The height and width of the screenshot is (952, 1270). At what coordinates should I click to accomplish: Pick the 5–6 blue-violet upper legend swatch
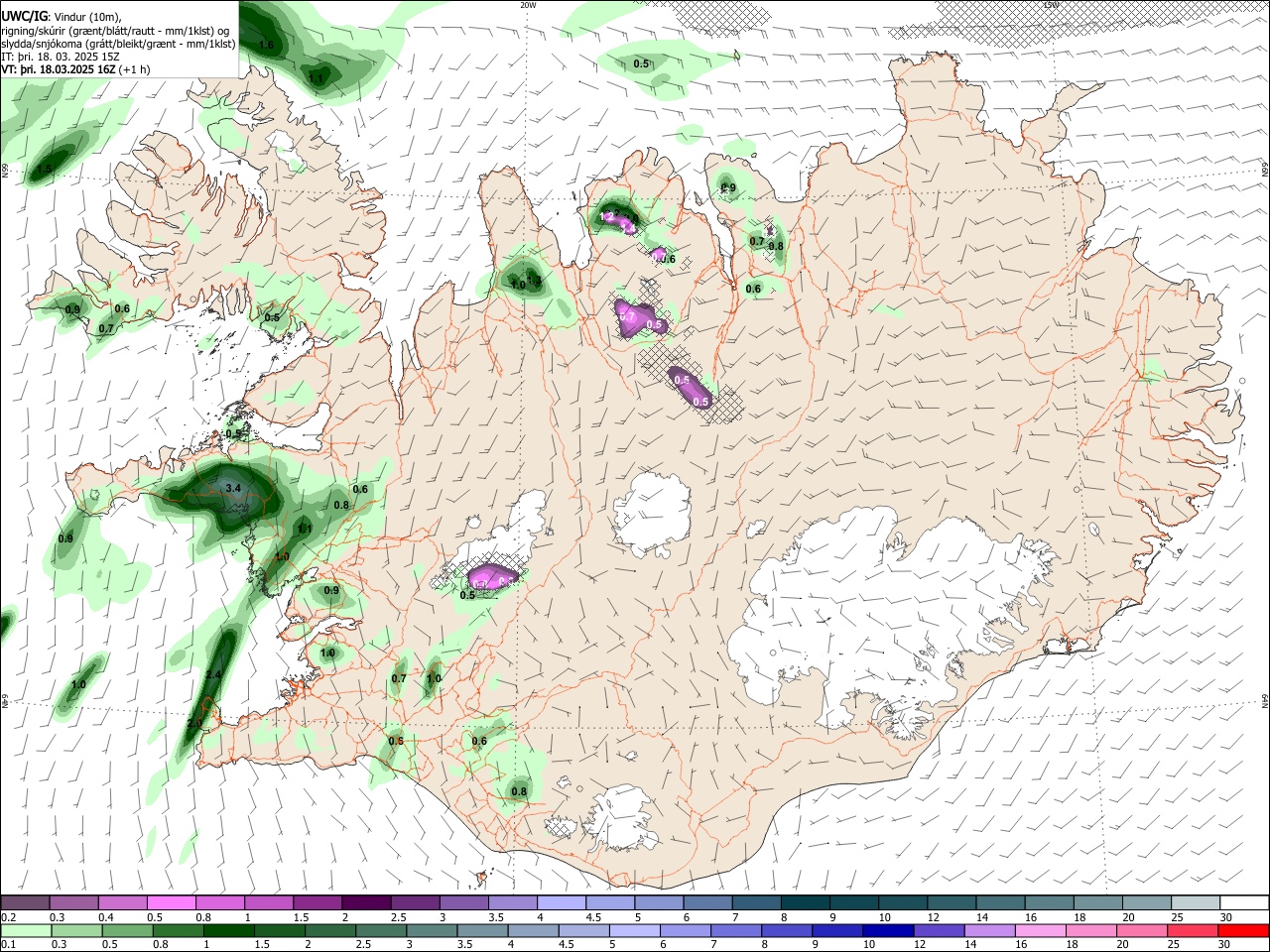click(x=658, y=902)
